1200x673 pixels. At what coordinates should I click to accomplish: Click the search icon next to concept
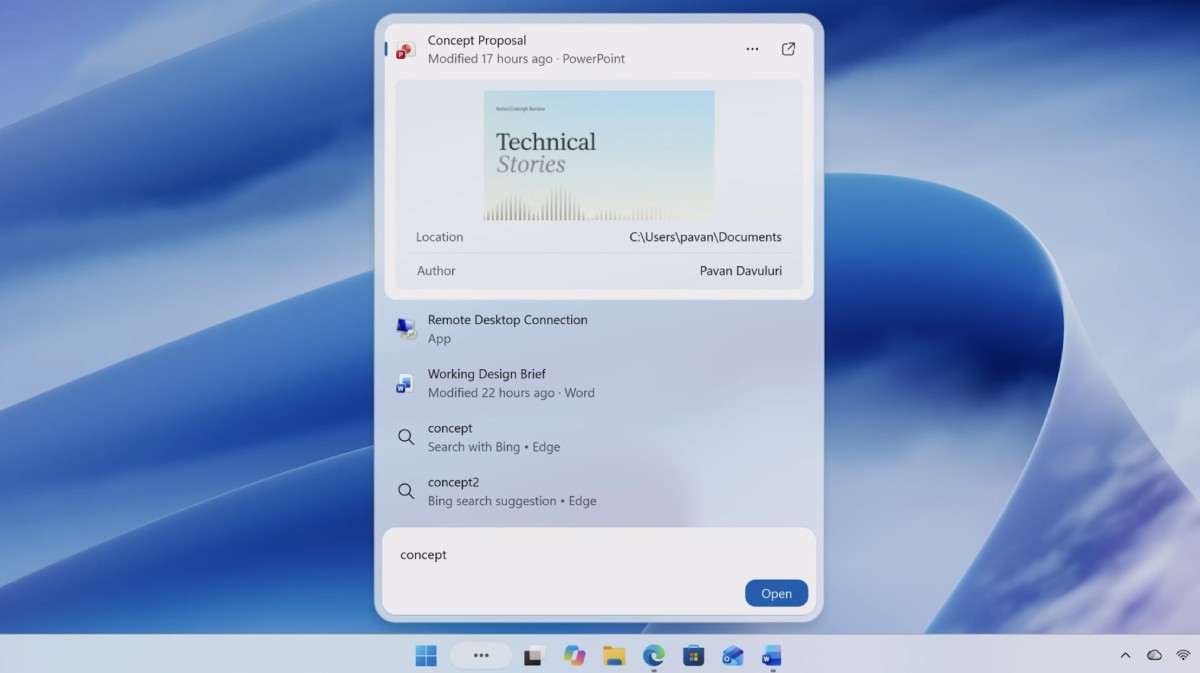pyautogui.click(x=406, y=437)
